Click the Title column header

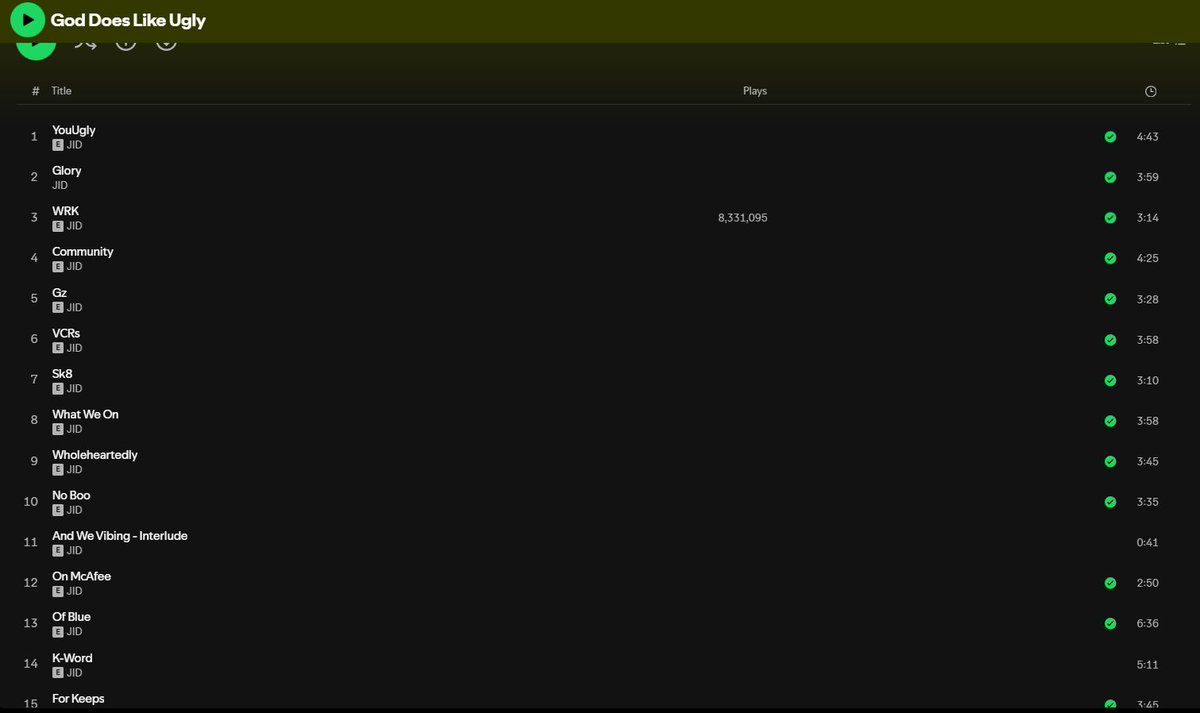[x=62, y=91]
